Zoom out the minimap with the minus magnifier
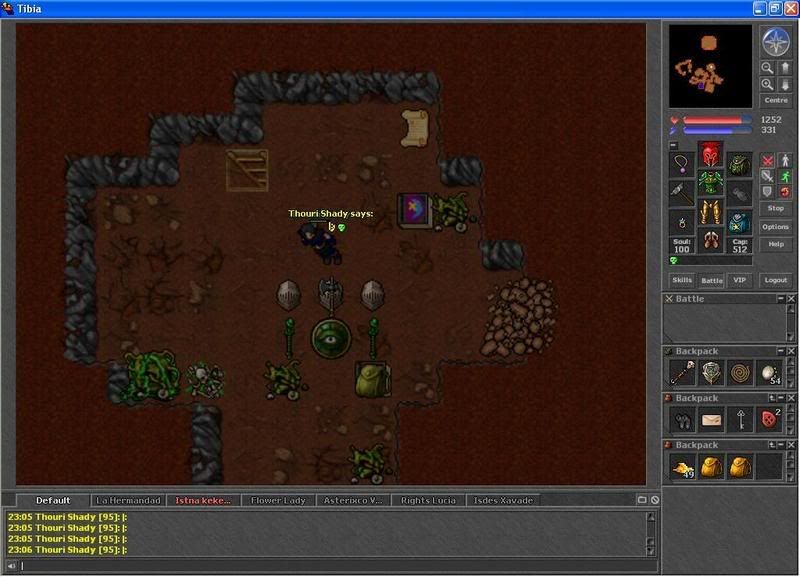The width and height of the screenshot is (800, 577). [767, 67]
